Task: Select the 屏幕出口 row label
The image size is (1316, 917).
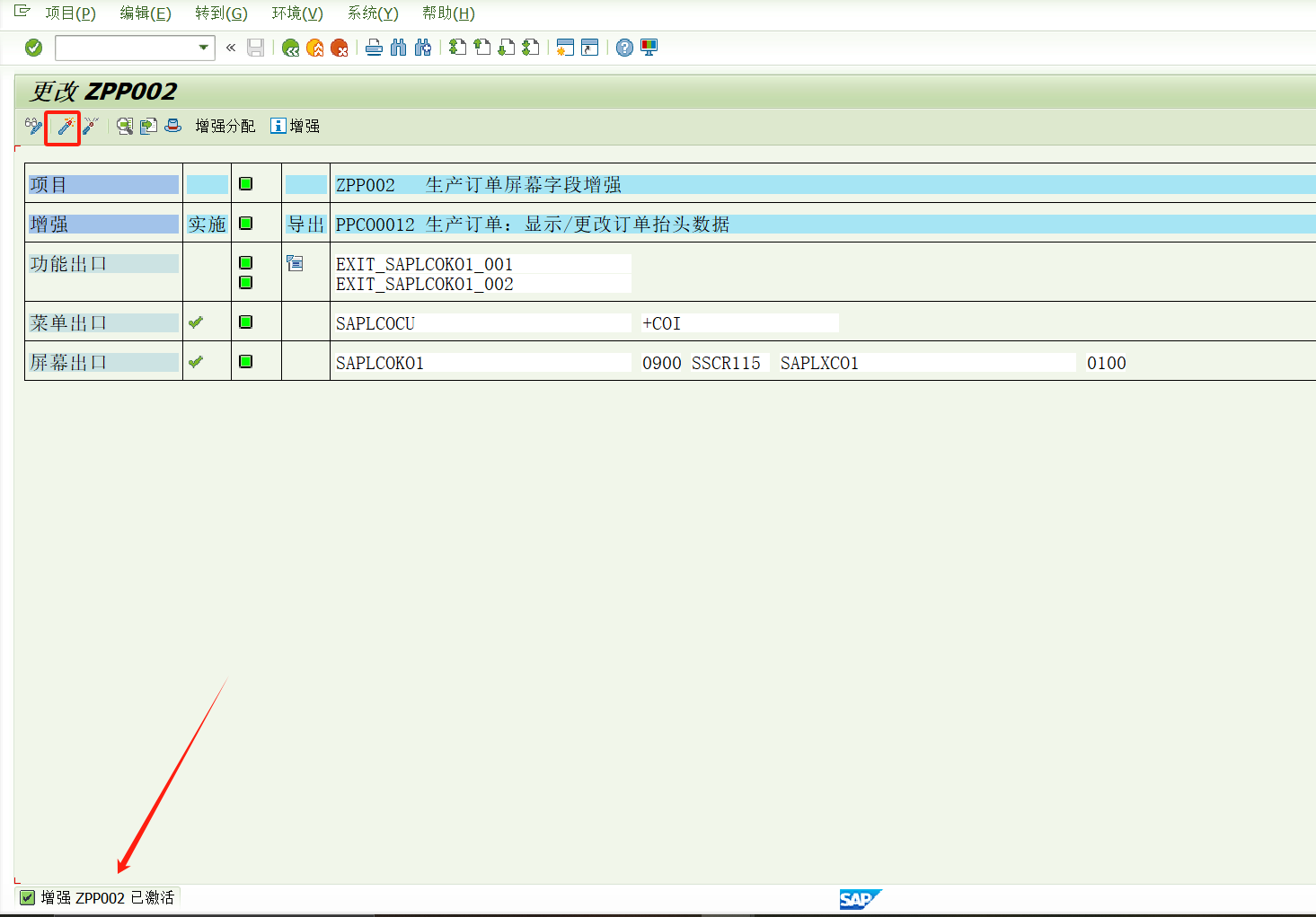Action: pyautogui.click(x=103, y=362)
